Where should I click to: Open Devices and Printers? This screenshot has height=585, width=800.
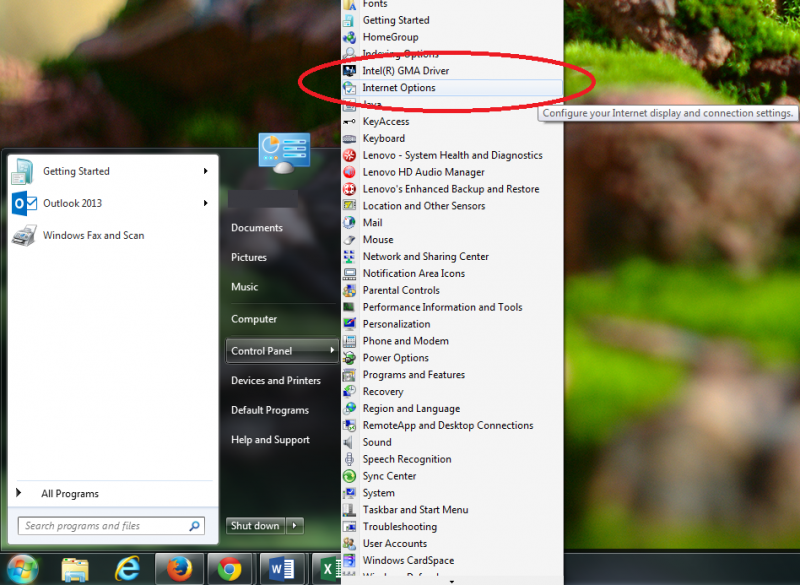click(x=276, y=380)
